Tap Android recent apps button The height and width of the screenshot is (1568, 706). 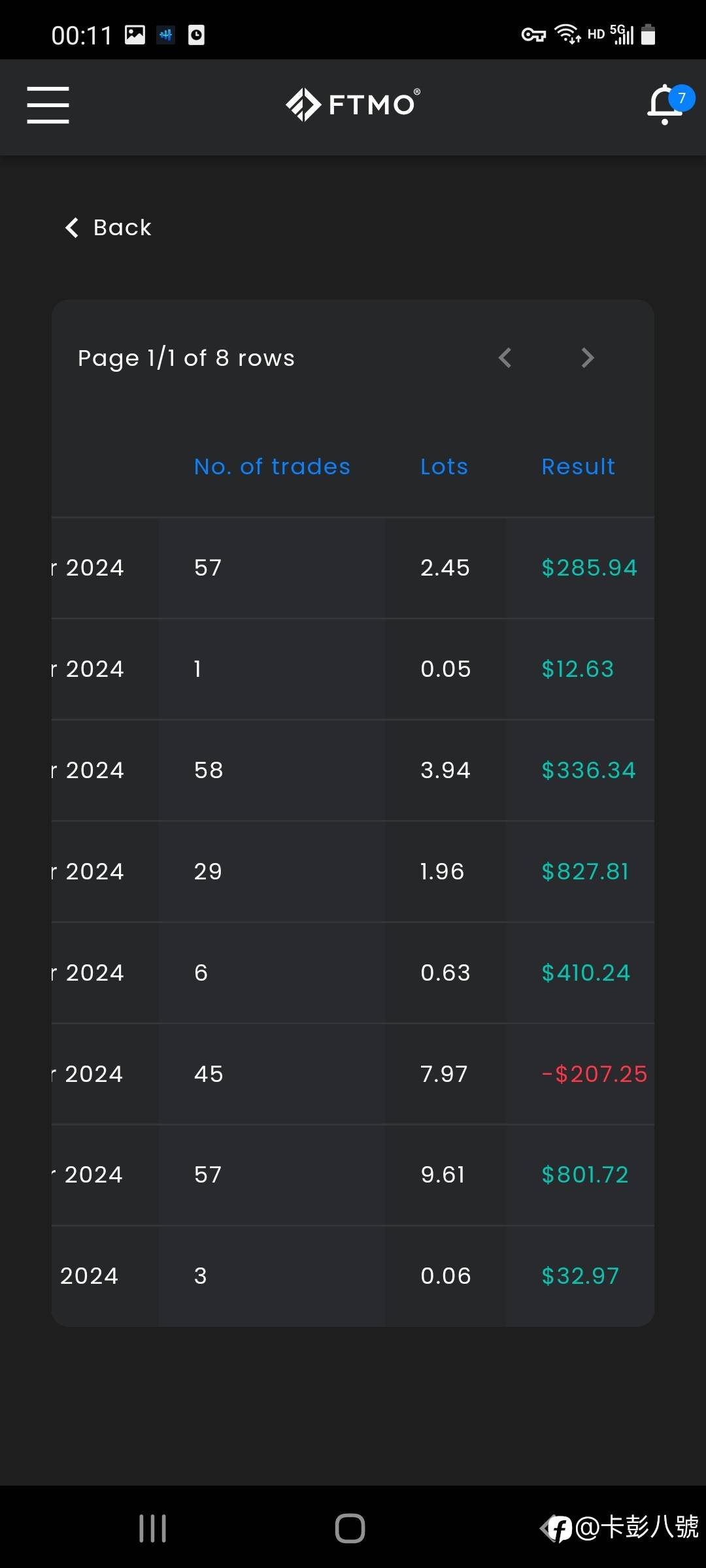click(153, 1528)
